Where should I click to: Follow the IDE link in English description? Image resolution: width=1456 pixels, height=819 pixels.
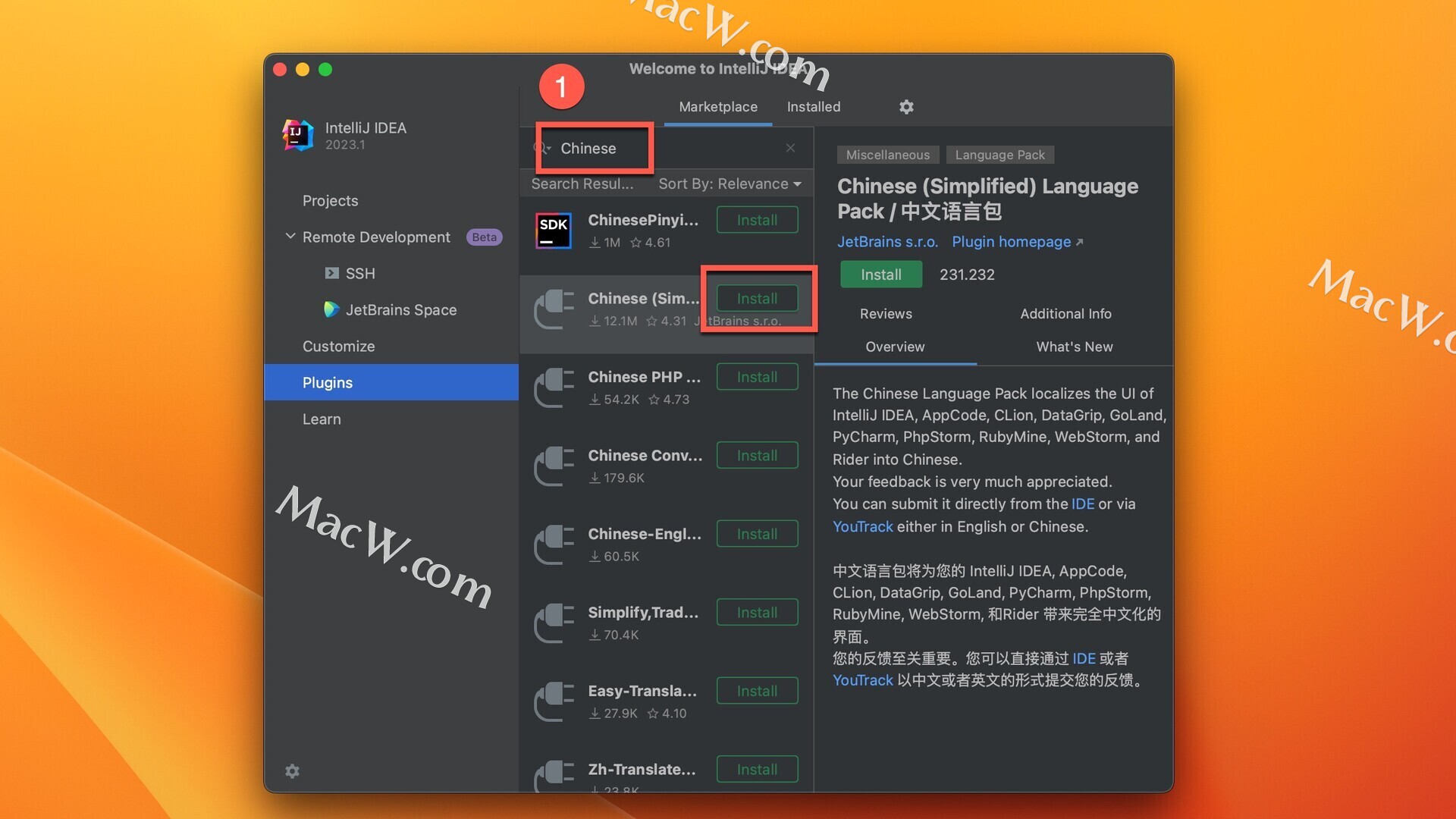pyautogui.click(x=1083, y=504)
